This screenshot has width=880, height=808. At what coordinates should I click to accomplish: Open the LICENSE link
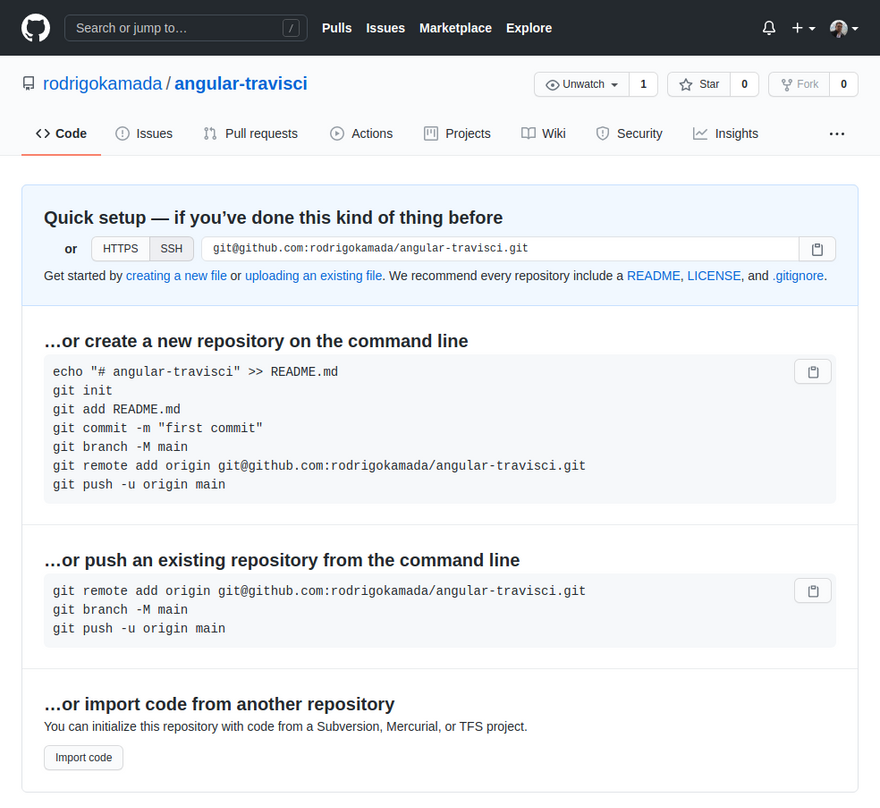coord(714,276)
